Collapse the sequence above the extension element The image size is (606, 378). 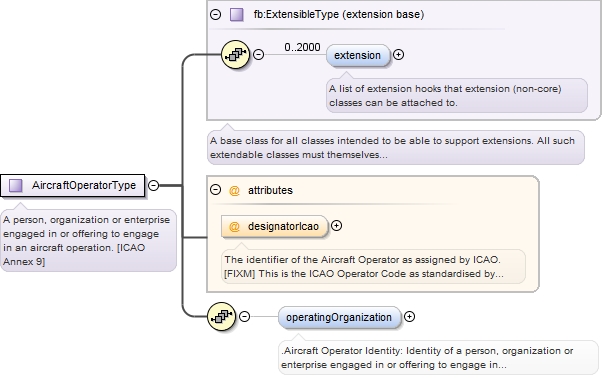(259, 54)
